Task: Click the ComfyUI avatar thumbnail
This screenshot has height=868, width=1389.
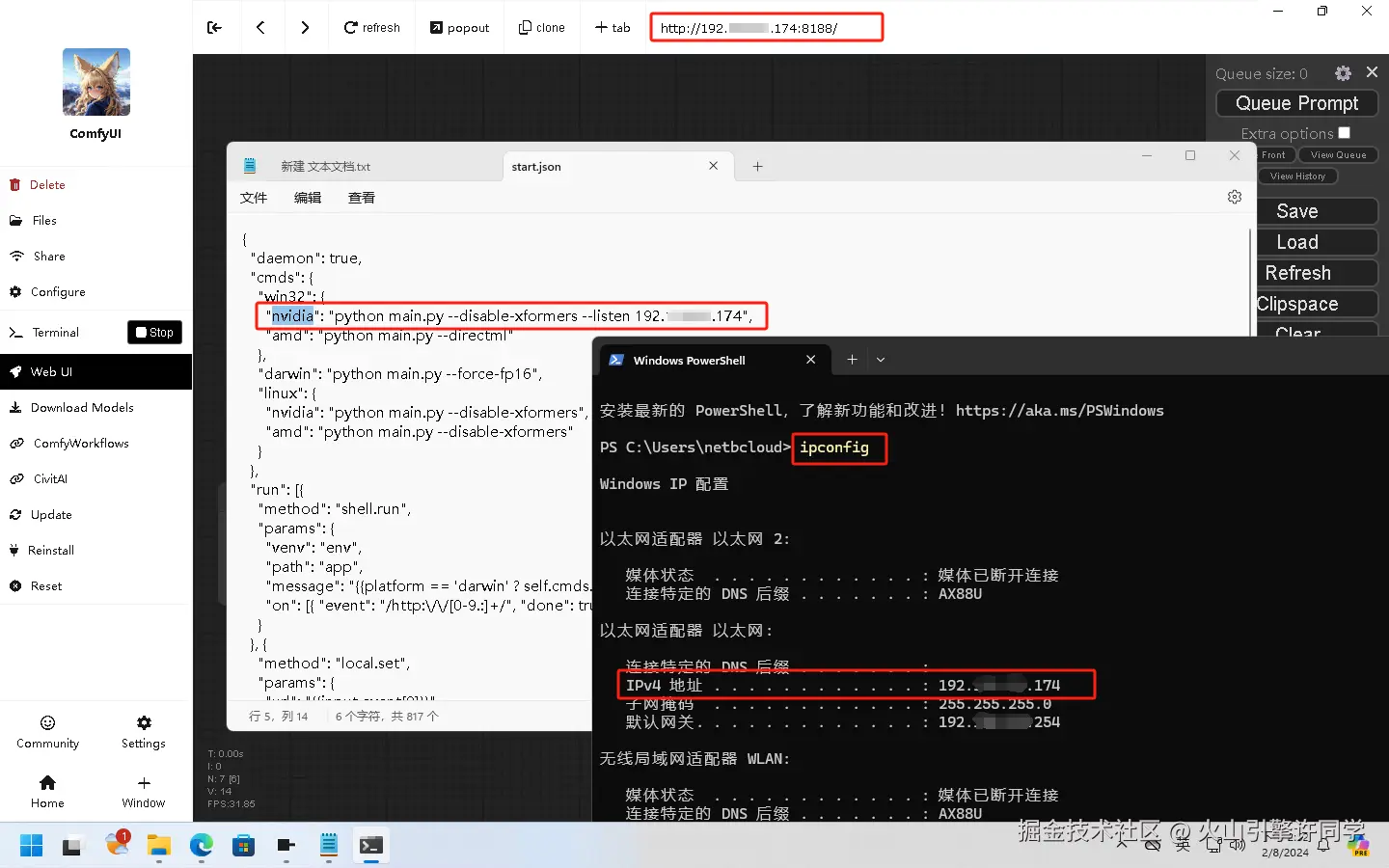Action: coord(96,82)
